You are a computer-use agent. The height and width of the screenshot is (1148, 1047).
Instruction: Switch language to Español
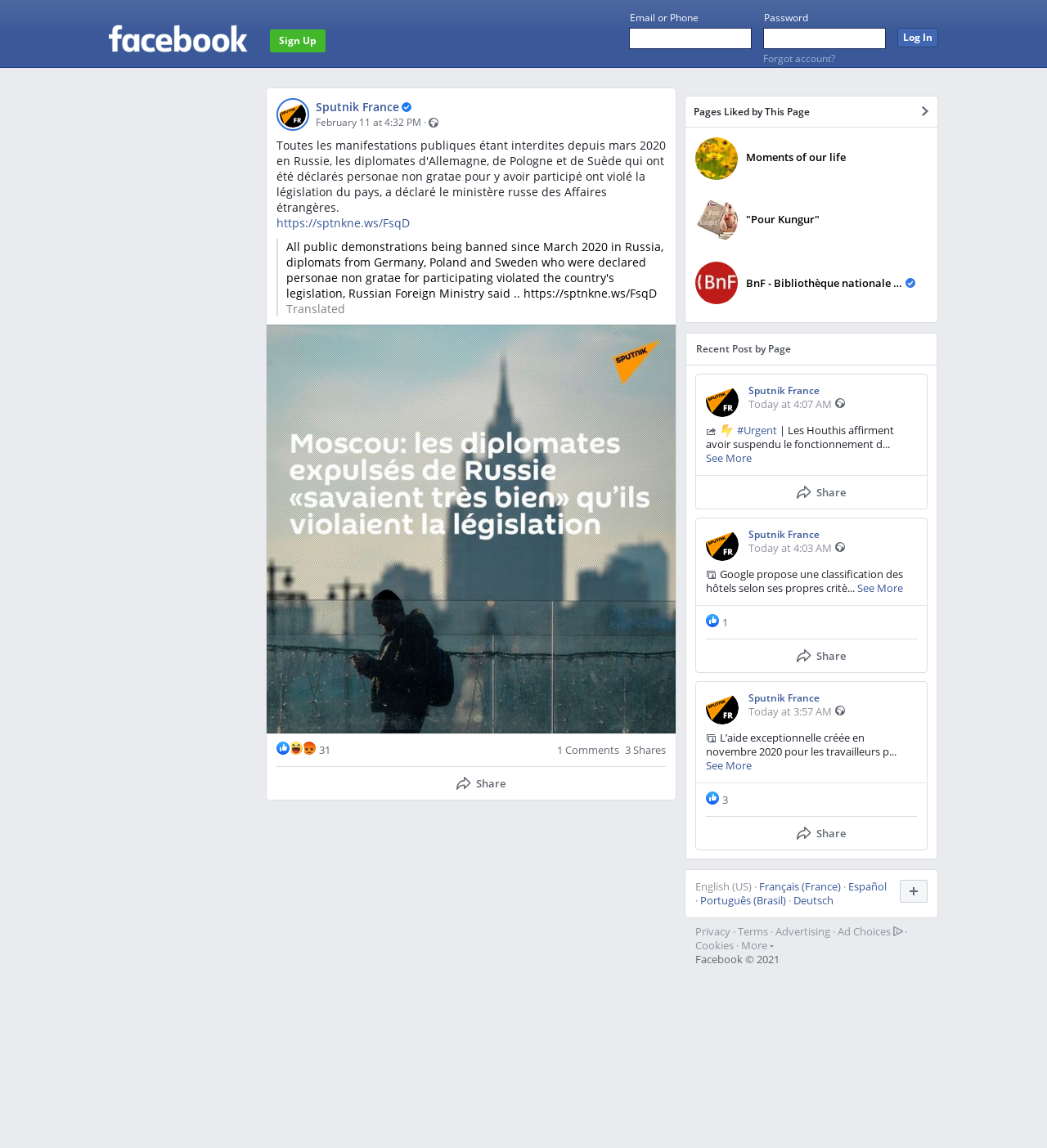coord(867,886)
